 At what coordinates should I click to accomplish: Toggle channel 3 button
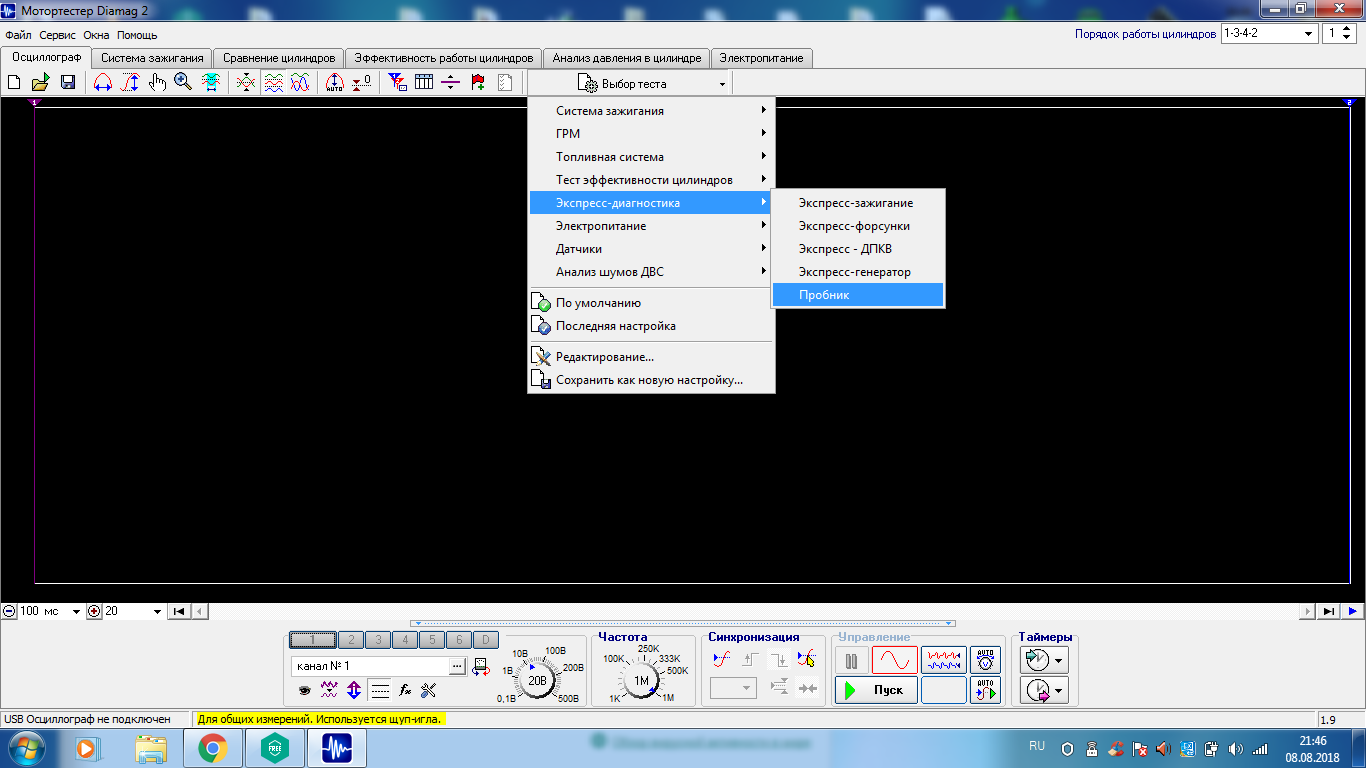tap(378, 640)
